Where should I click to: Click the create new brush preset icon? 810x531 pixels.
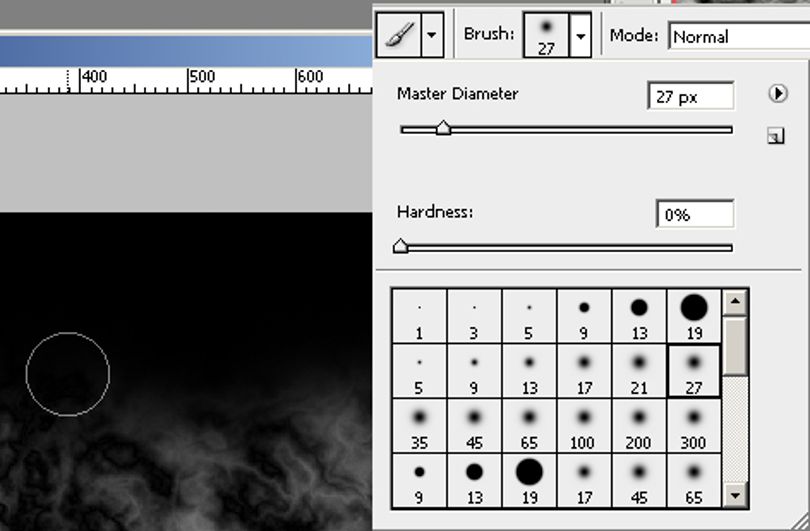tap(775, 136)
